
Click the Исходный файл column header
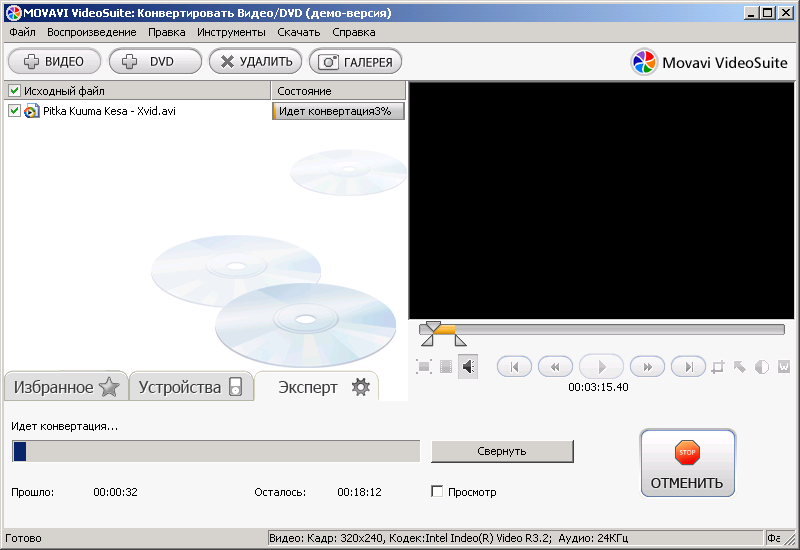coord(138,91)
